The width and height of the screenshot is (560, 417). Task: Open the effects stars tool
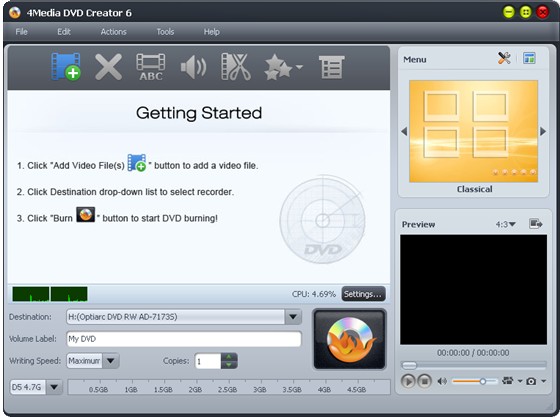[x=283, y=67]
